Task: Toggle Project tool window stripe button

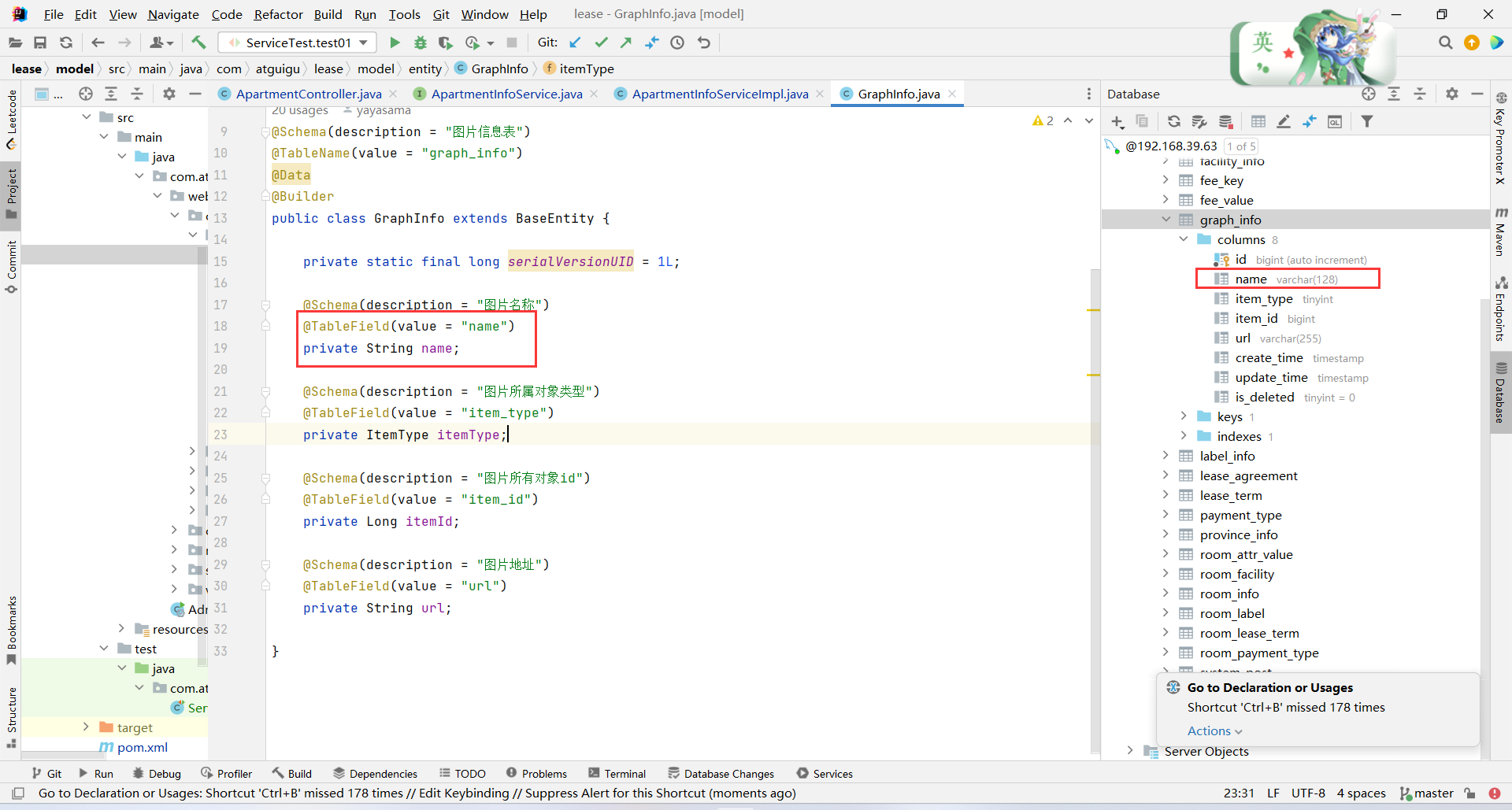Action: tap(12, 194)
